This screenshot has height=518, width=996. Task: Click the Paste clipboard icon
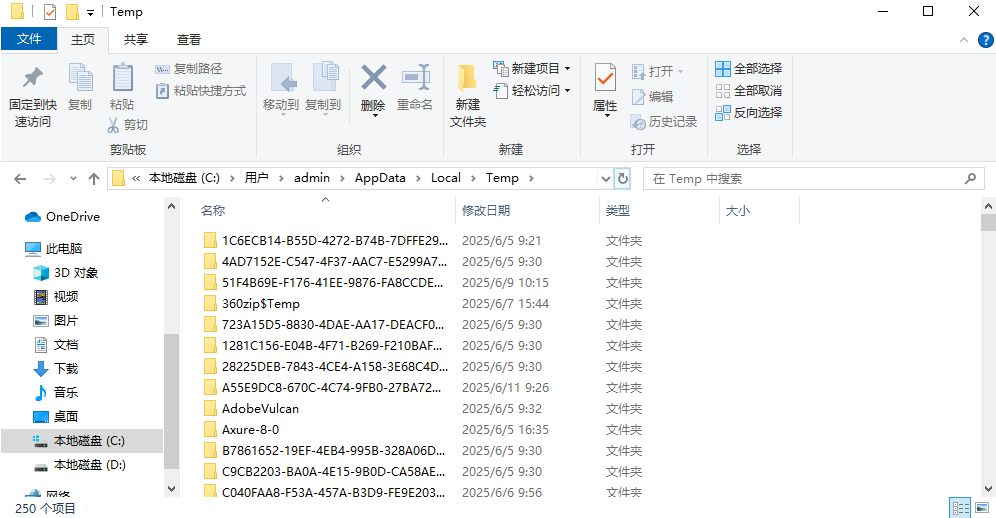122,78
